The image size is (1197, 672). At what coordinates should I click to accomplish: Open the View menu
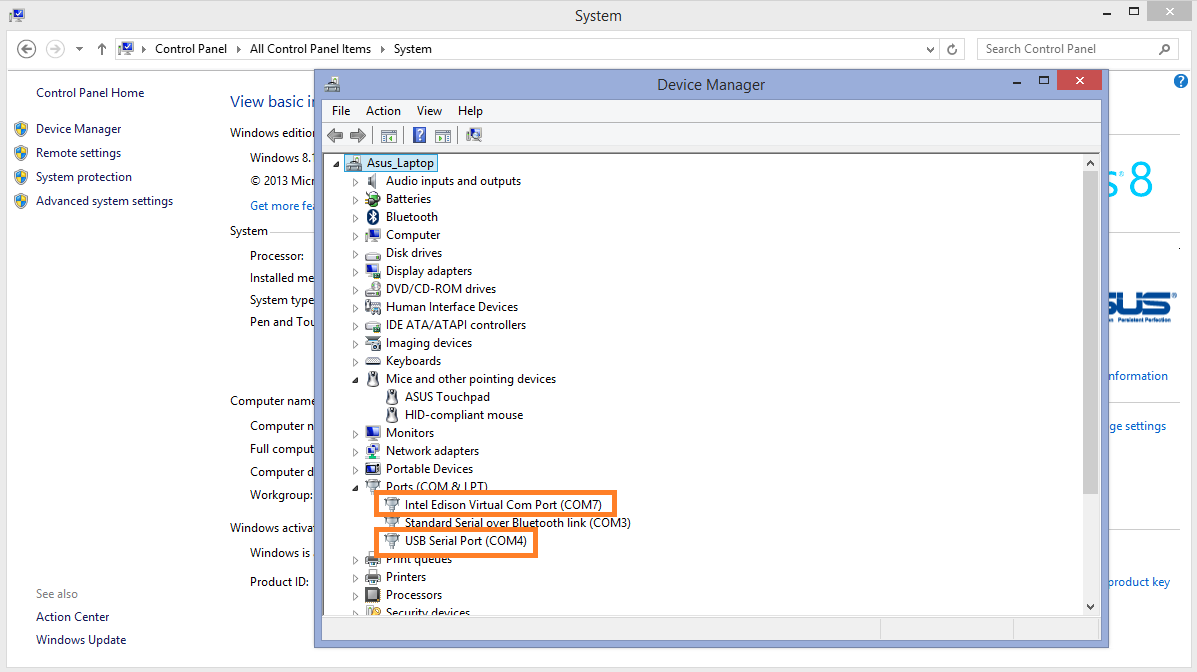429,111
